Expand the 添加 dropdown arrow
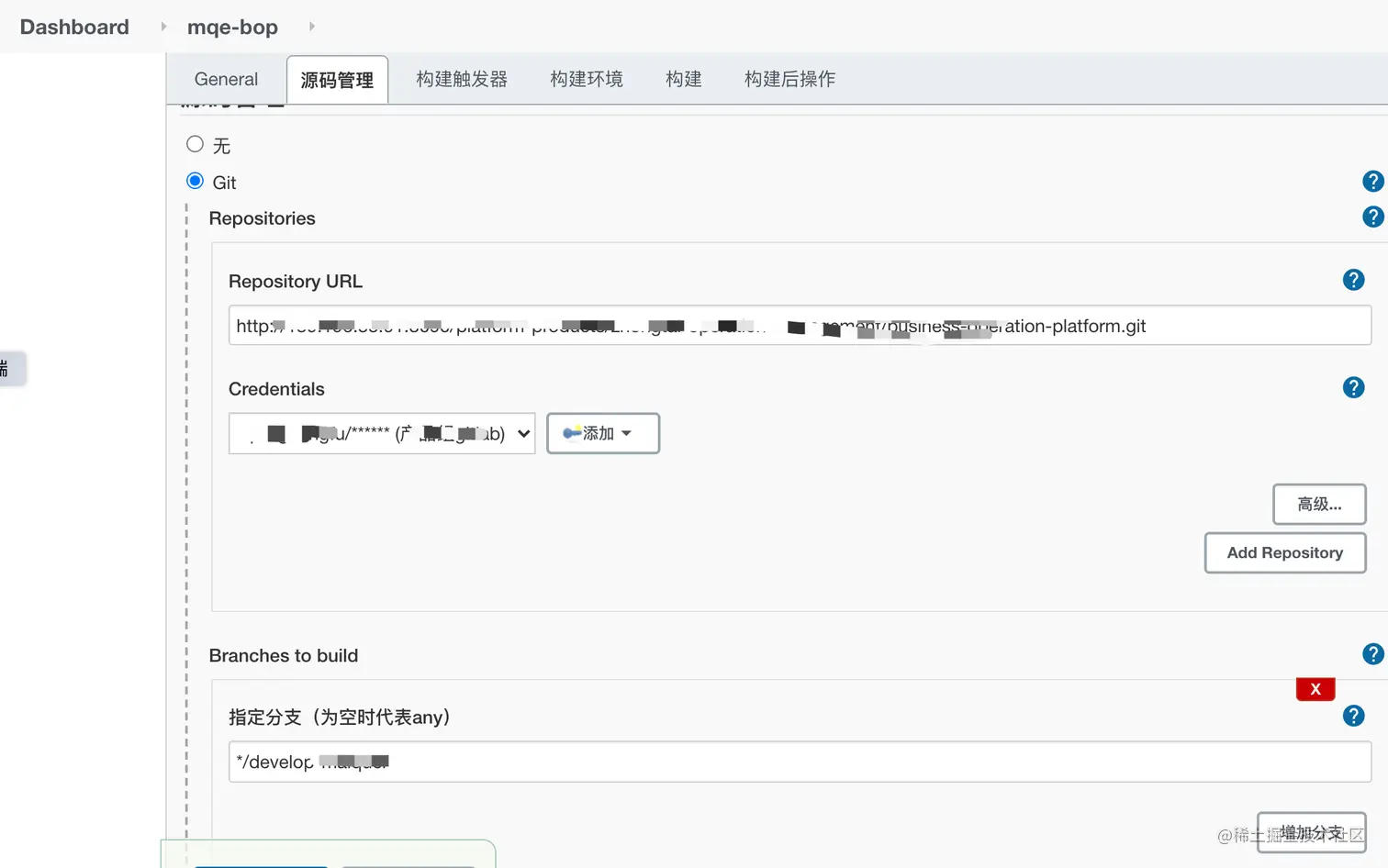This screenshot has height=868, width=1388. [627, 433]
